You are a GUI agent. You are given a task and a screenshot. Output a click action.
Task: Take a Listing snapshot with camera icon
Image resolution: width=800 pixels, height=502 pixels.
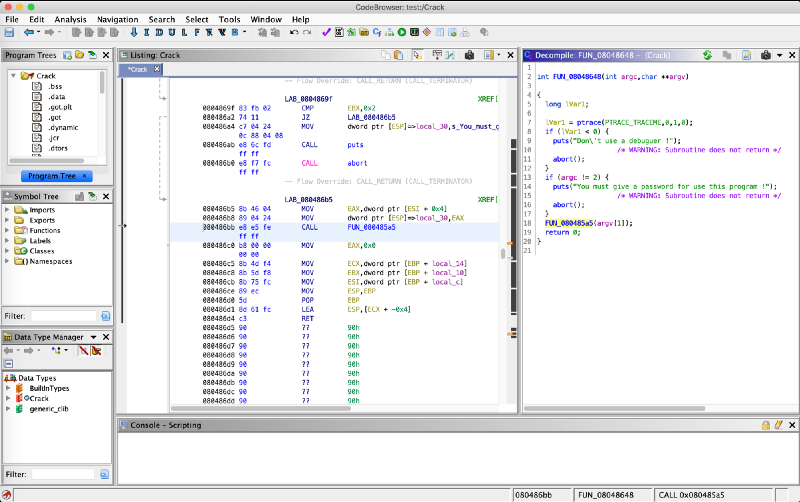click(469, 55)
